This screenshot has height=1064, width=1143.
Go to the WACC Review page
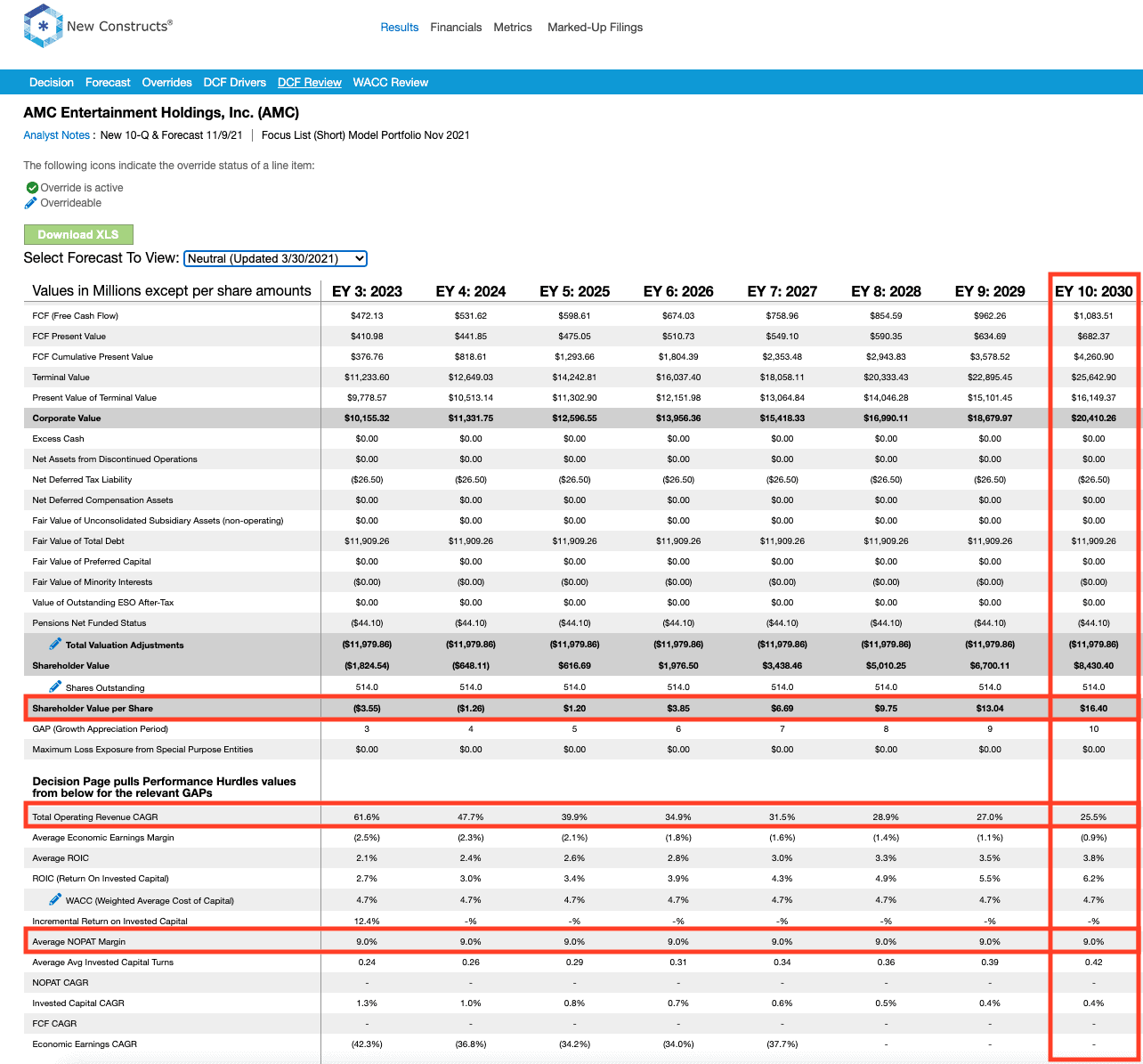(391, 82)
